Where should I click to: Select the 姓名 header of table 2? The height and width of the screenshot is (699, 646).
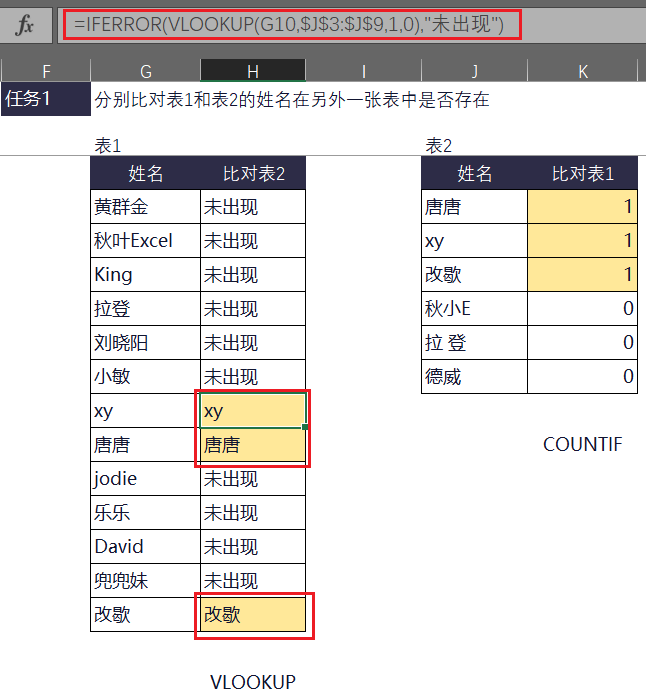coord(474,173)
